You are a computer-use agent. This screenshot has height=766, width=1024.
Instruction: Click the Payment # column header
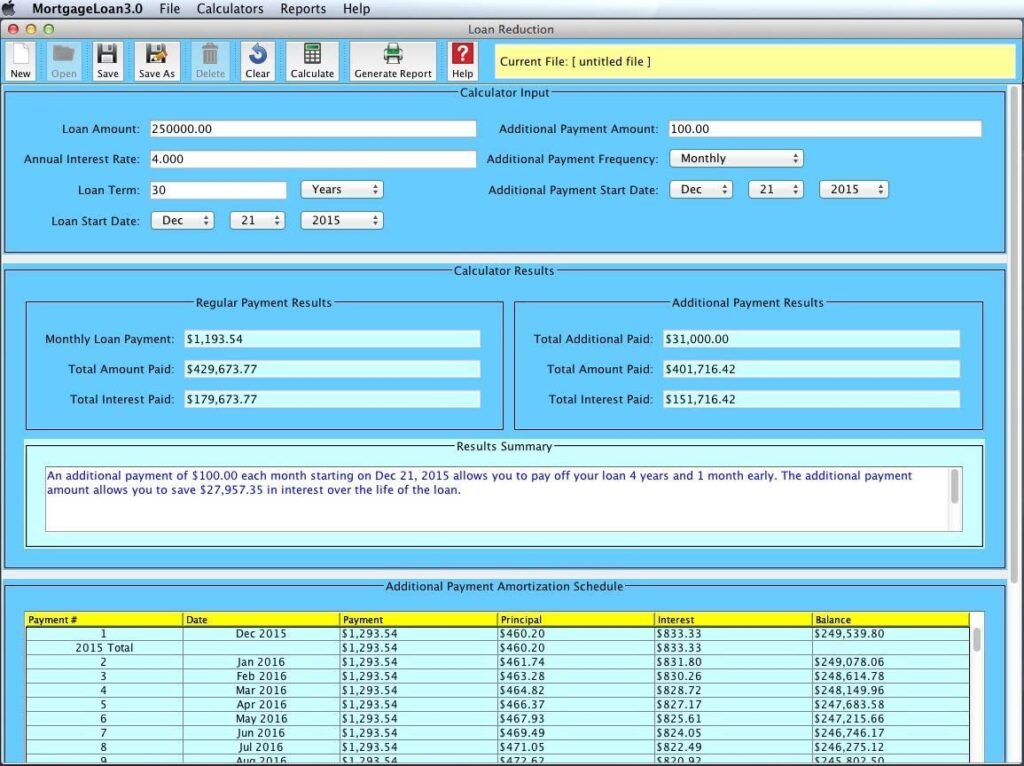[104, 620]
